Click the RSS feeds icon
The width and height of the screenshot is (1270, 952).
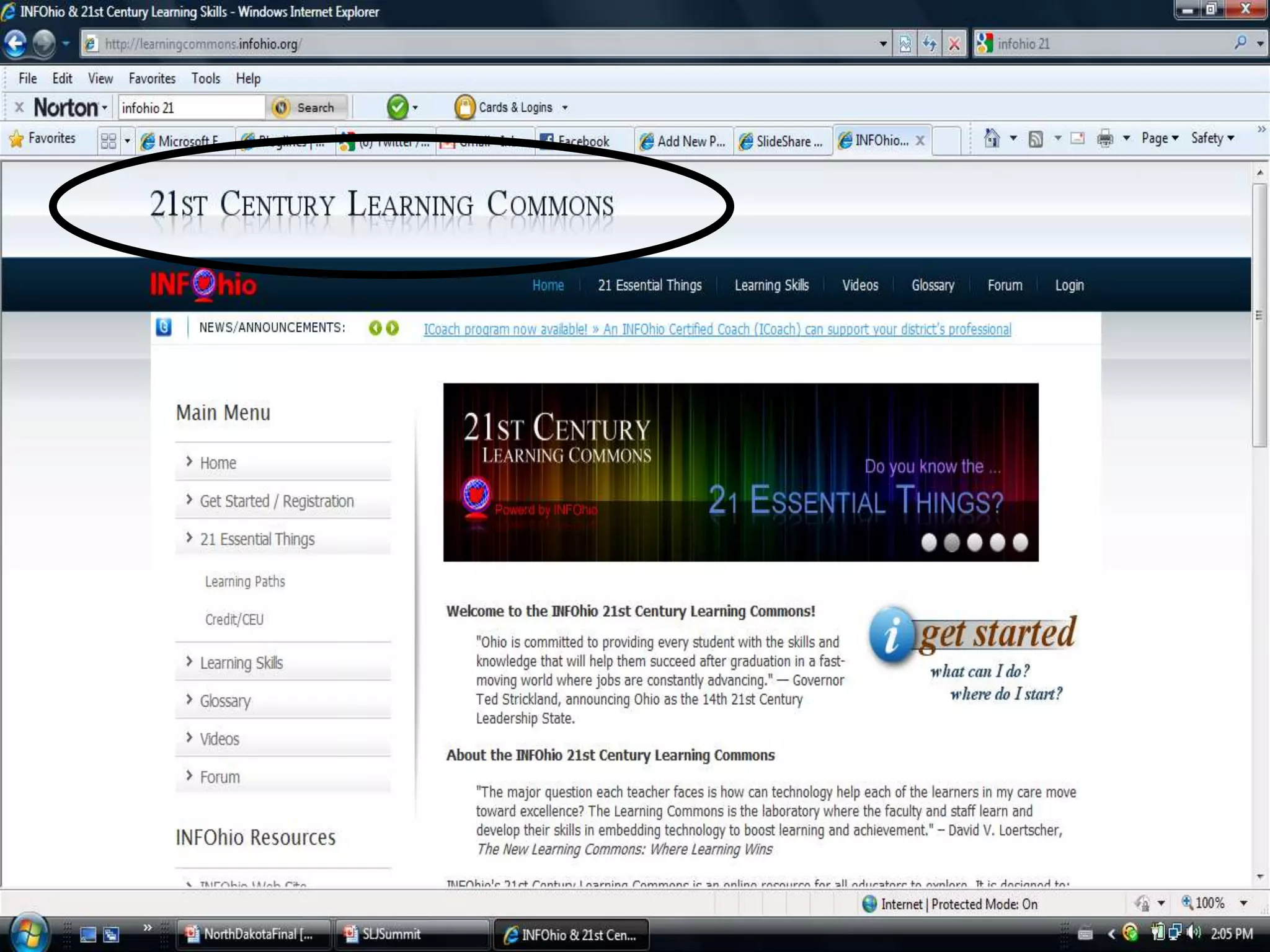click(x=1035, y=139)
